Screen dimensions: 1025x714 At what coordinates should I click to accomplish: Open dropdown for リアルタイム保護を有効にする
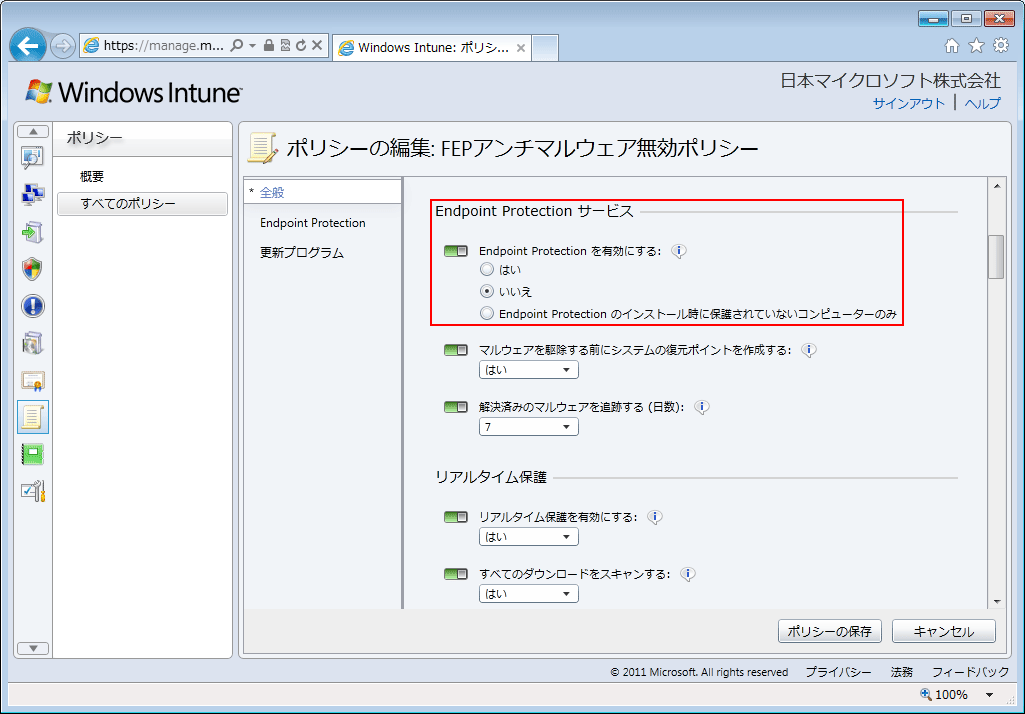coord(528,537)
